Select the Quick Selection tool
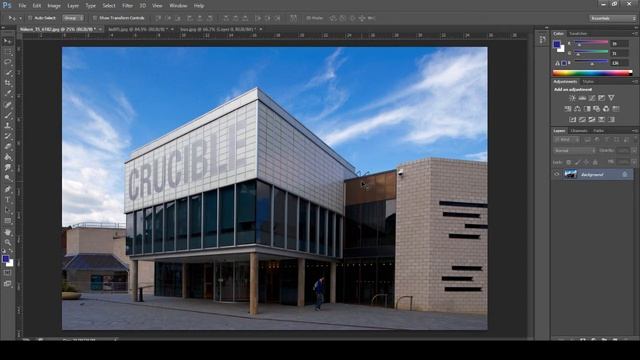 pos(7,73)
